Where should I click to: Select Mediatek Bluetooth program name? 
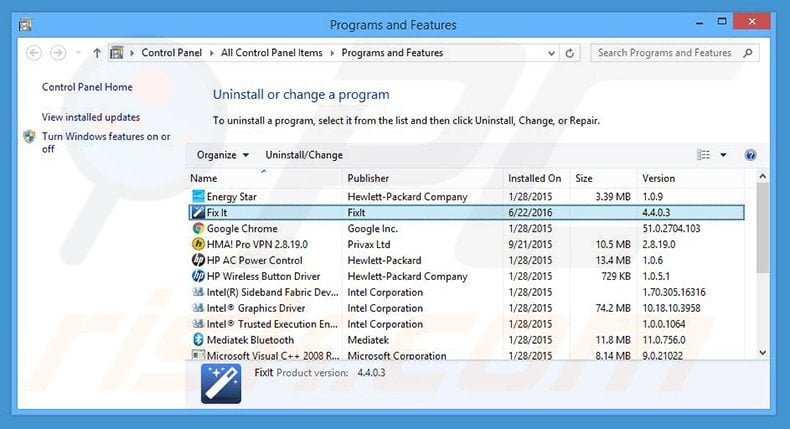coord(250,340)
